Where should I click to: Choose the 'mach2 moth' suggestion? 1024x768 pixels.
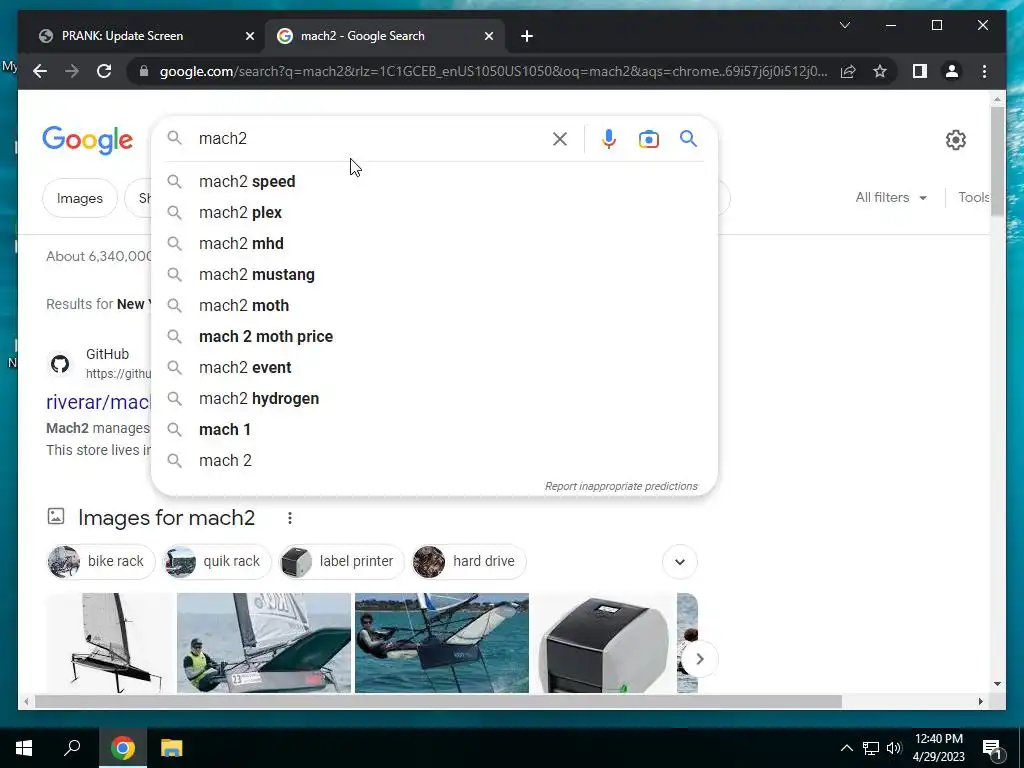tap(434, 306)
